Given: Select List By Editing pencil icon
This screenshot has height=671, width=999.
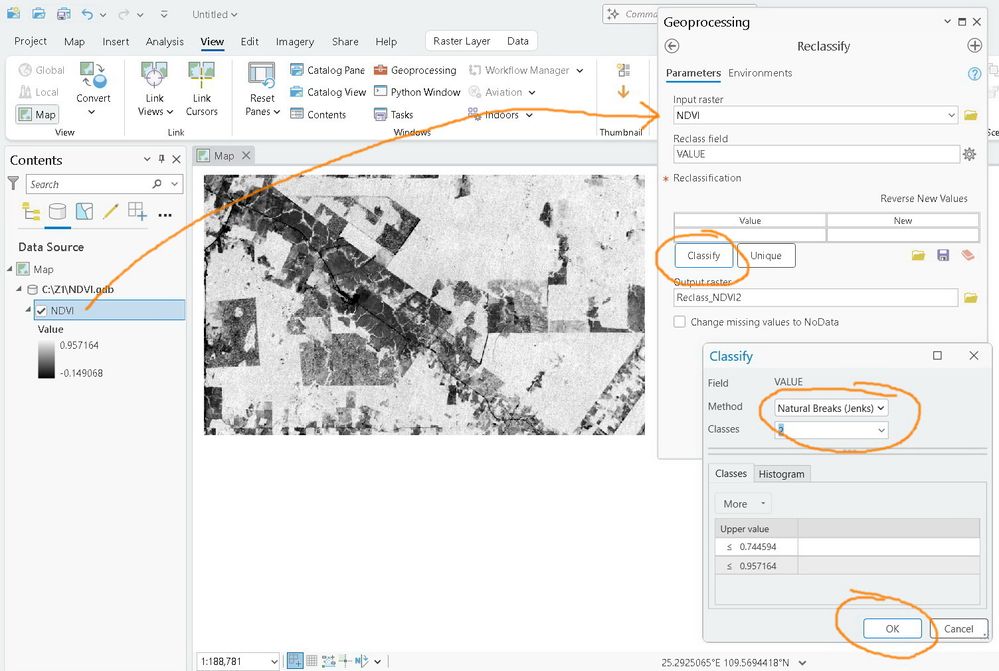Looking at the screenshot, I should point(110,212).
